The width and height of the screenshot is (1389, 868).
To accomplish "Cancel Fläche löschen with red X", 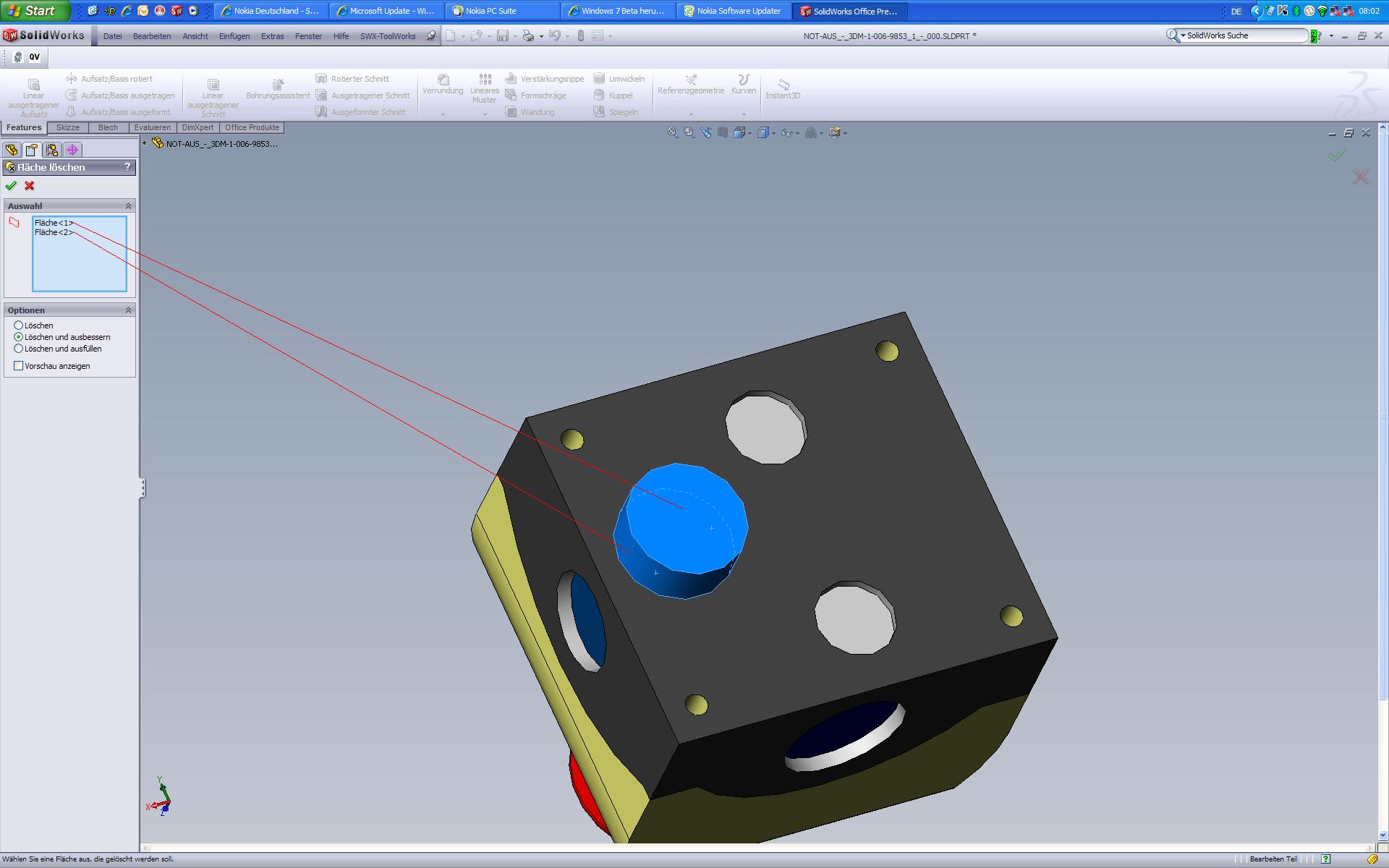I will [x=30, y=186].
